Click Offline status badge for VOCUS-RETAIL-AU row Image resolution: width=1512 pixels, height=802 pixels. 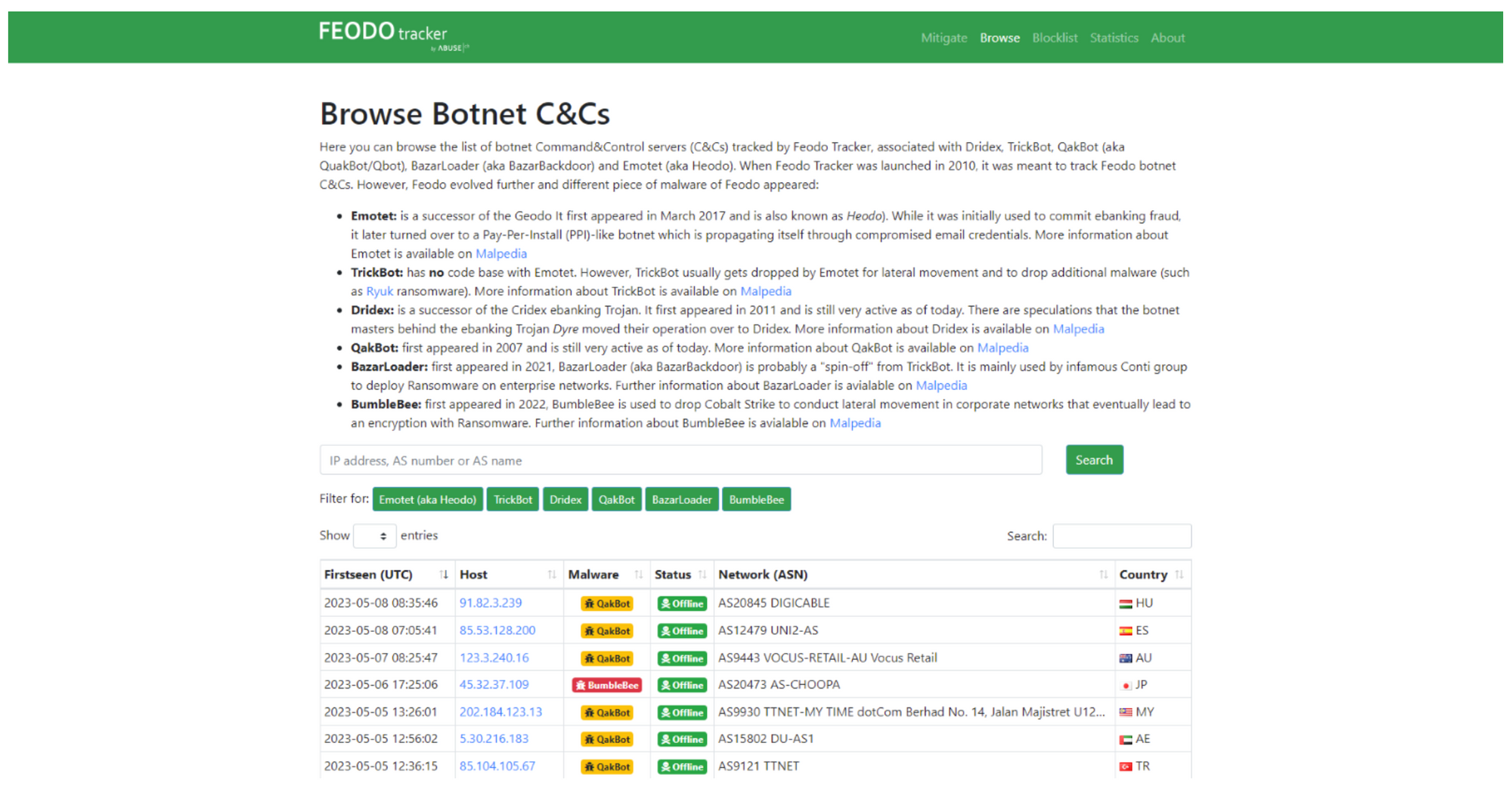coord(682,658)
